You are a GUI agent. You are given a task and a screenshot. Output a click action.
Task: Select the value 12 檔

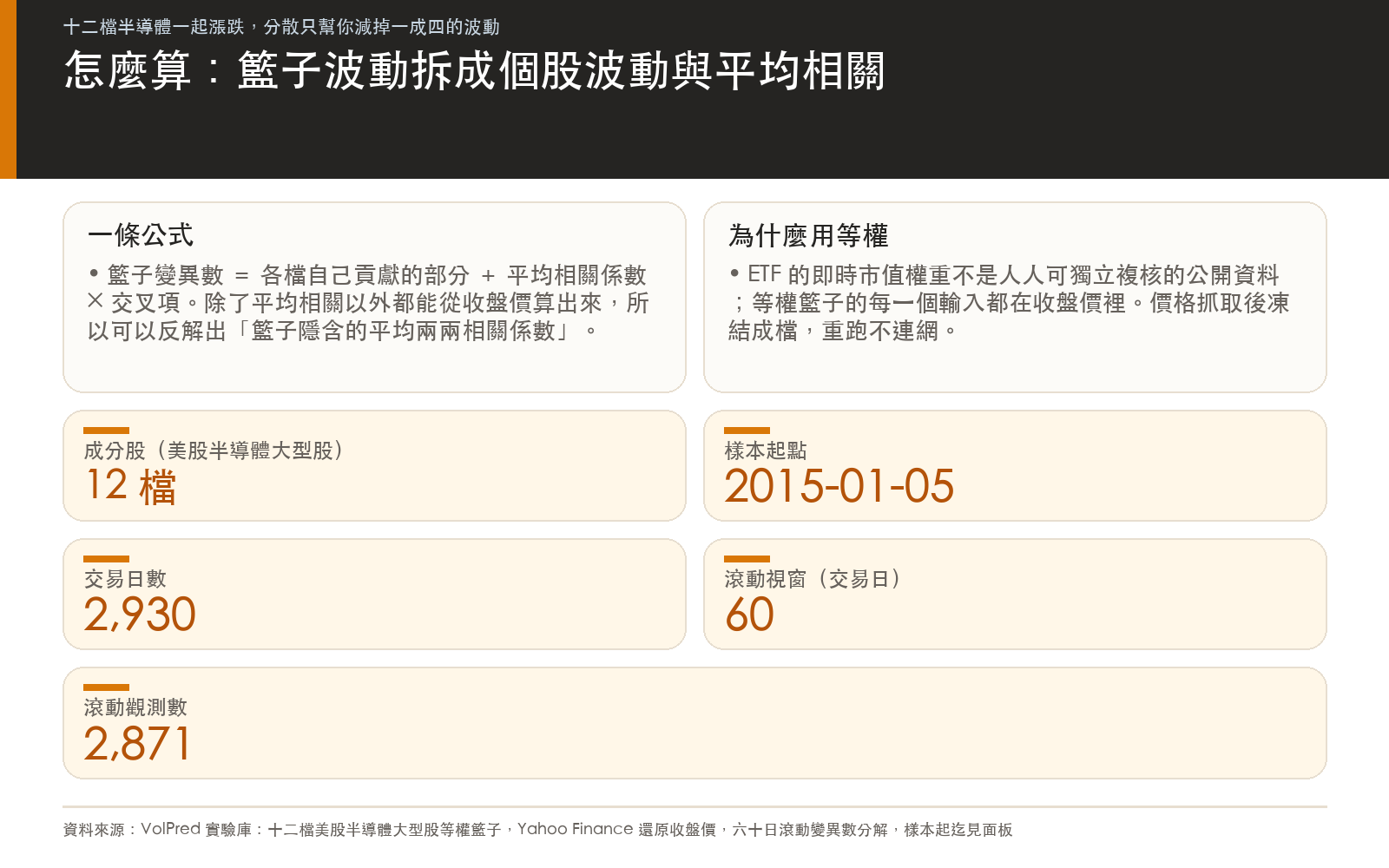click(x=131, y=486)
